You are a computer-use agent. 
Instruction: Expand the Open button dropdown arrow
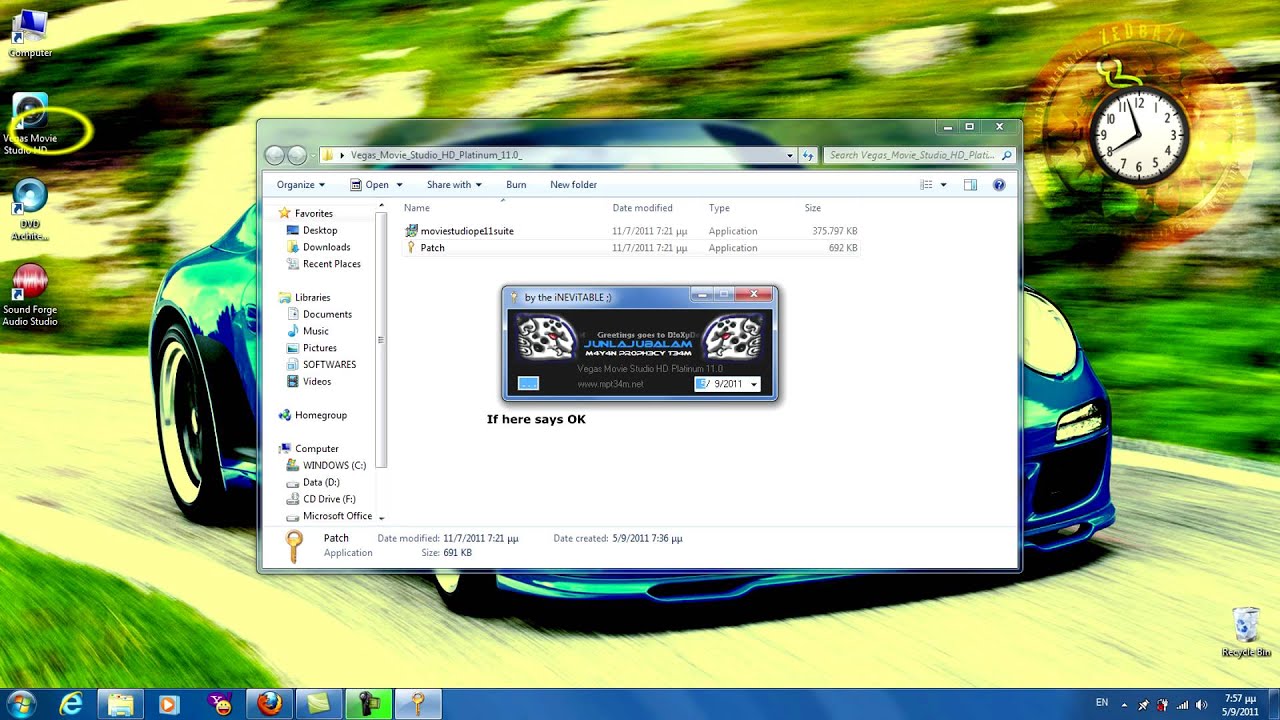click(399, 185)
